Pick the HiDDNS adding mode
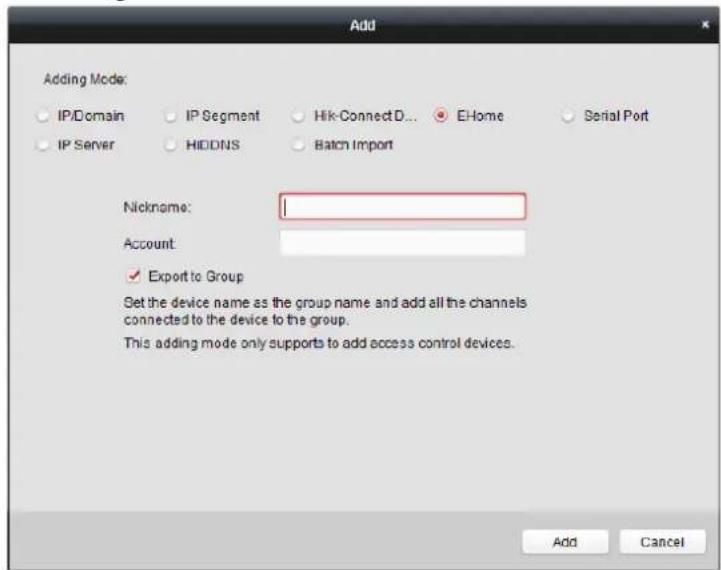The image size is (721, 570). point(170,145)
